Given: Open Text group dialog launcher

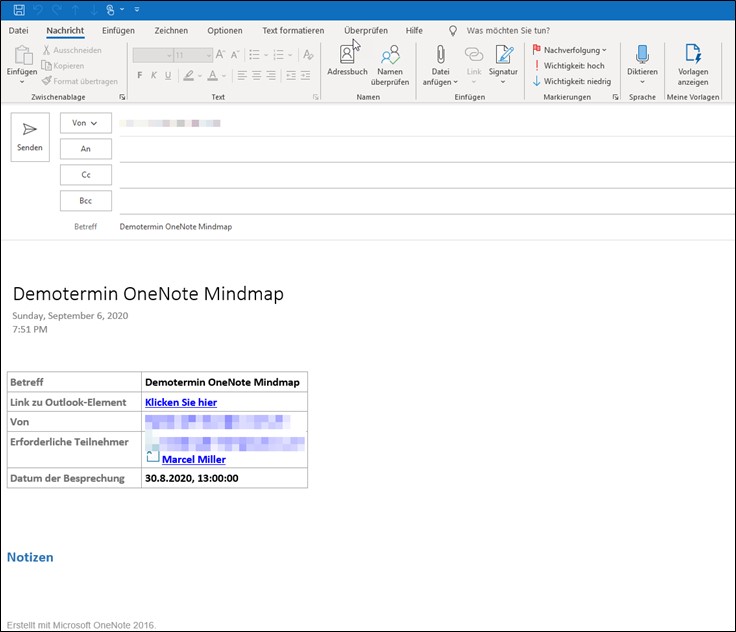Looking at the screenshot, I should pyautogui.click(x=315, y=97).
